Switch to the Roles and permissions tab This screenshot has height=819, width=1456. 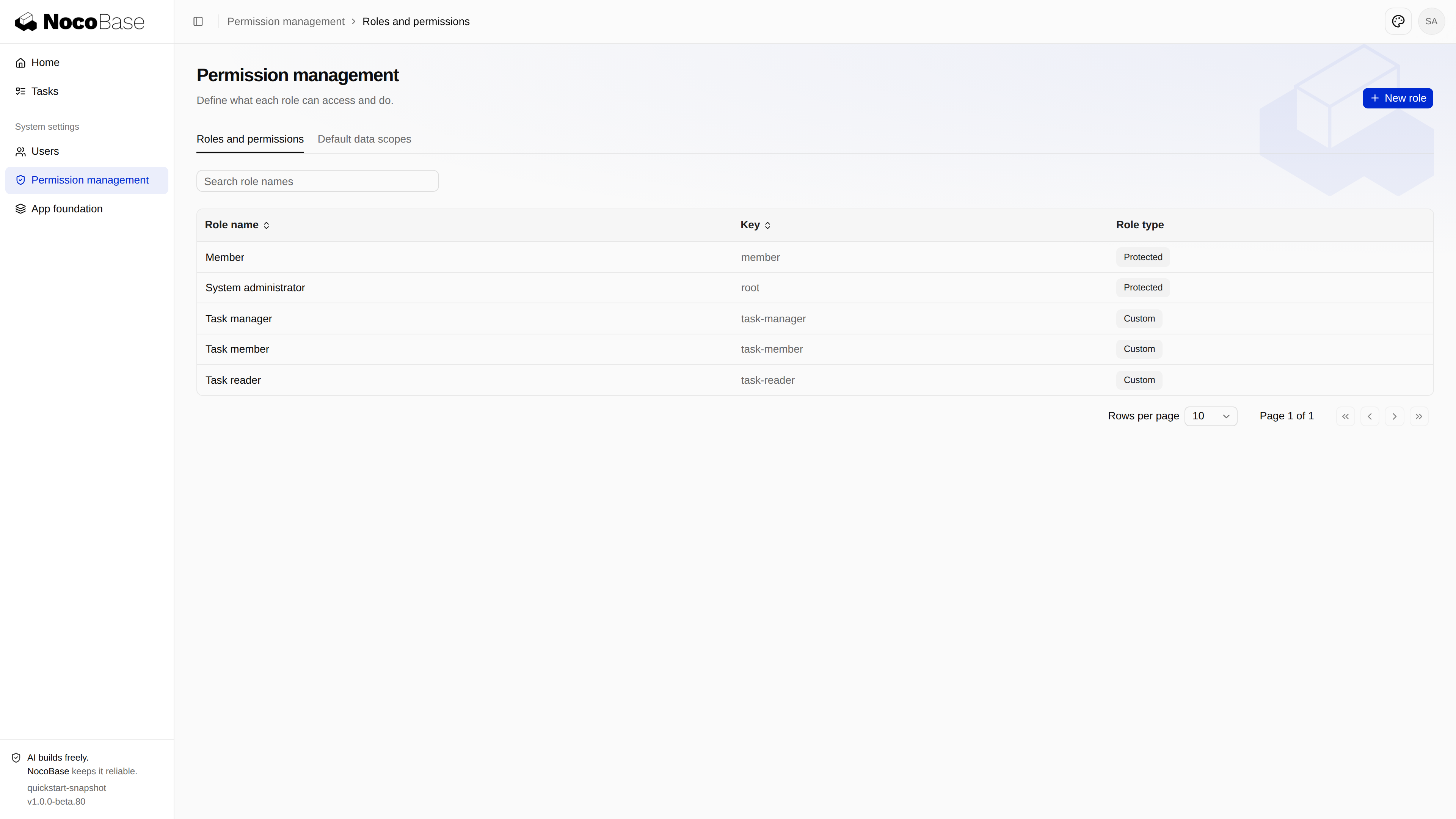250,139
